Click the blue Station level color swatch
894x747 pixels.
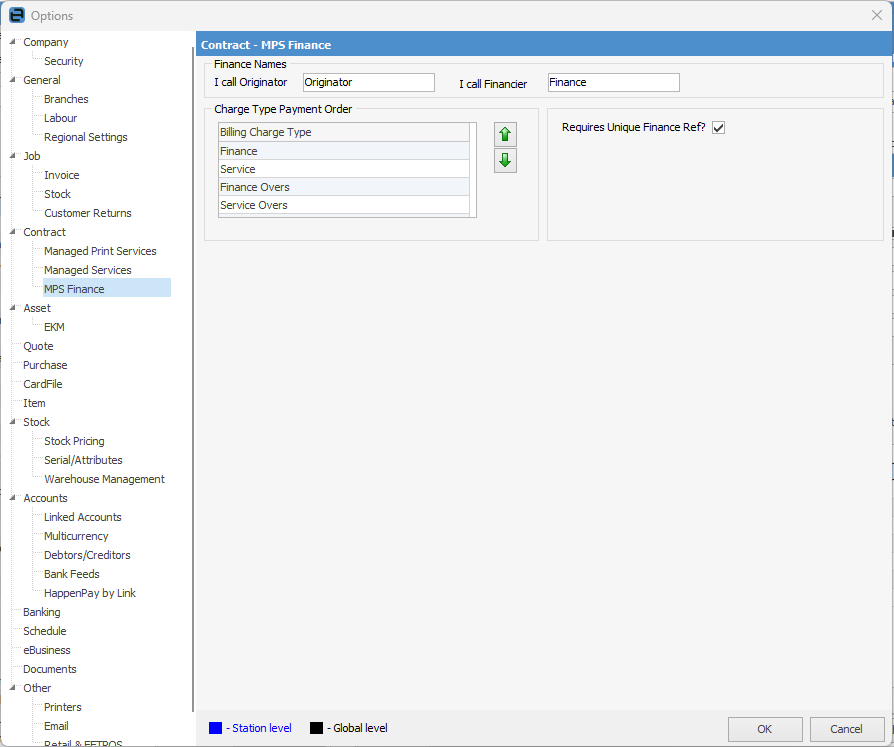[x=216, y=728]
